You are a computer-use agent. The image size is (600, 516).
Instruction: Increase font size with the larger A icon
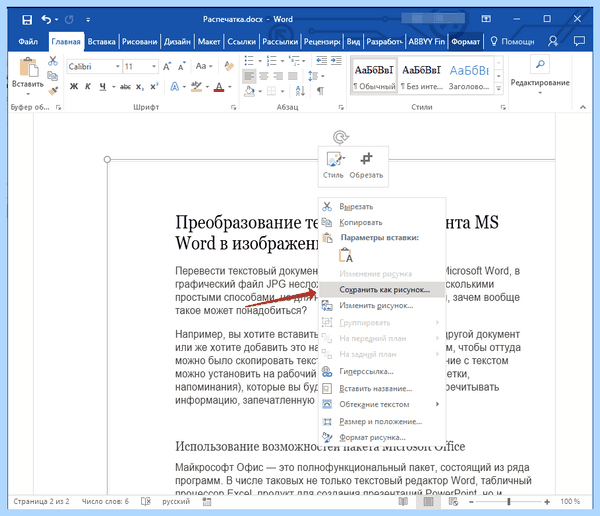pyautogui.click(x=167, y=67)
